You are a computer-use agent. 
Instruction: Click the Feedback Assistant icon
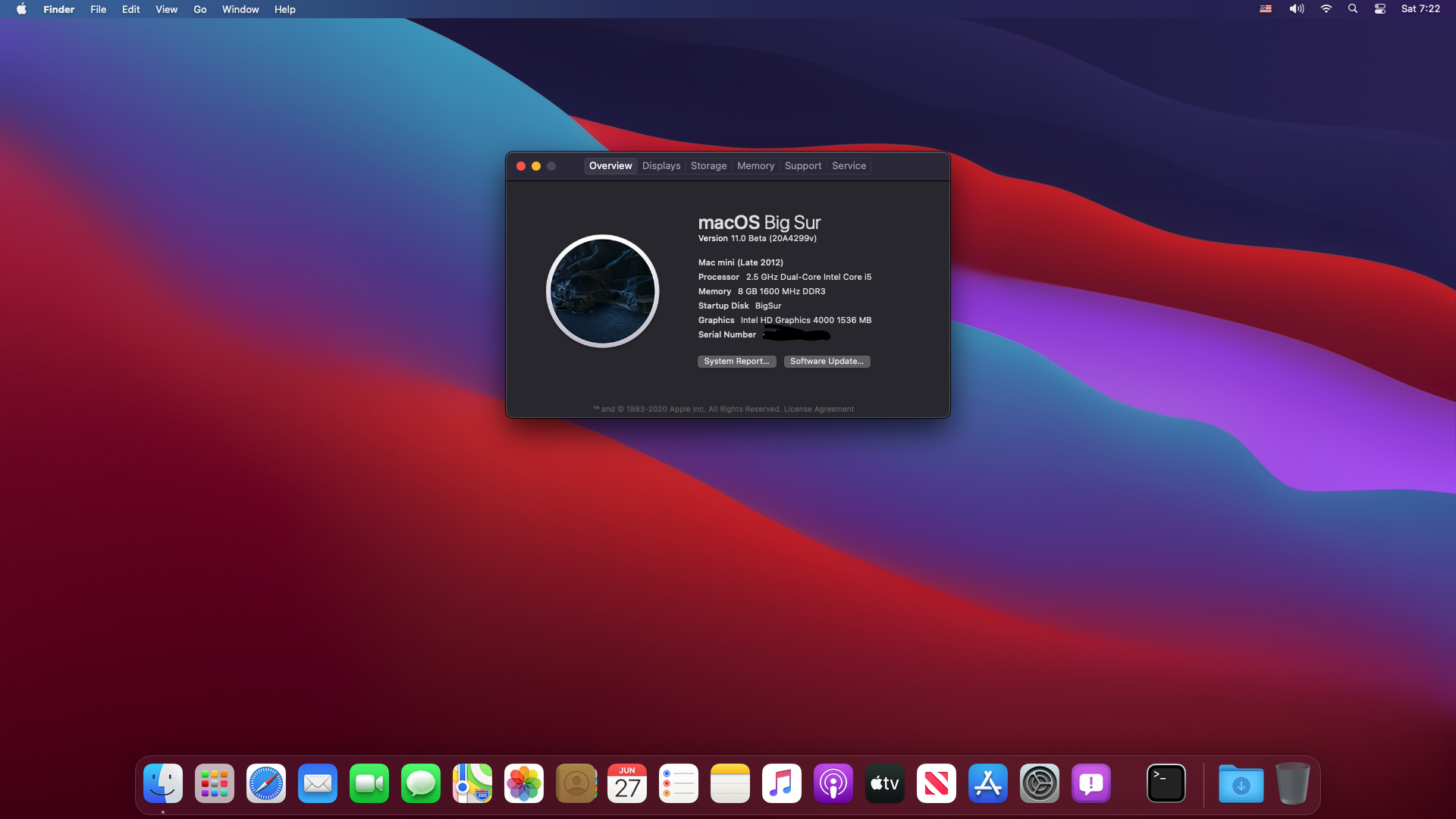click(1091, 783)
